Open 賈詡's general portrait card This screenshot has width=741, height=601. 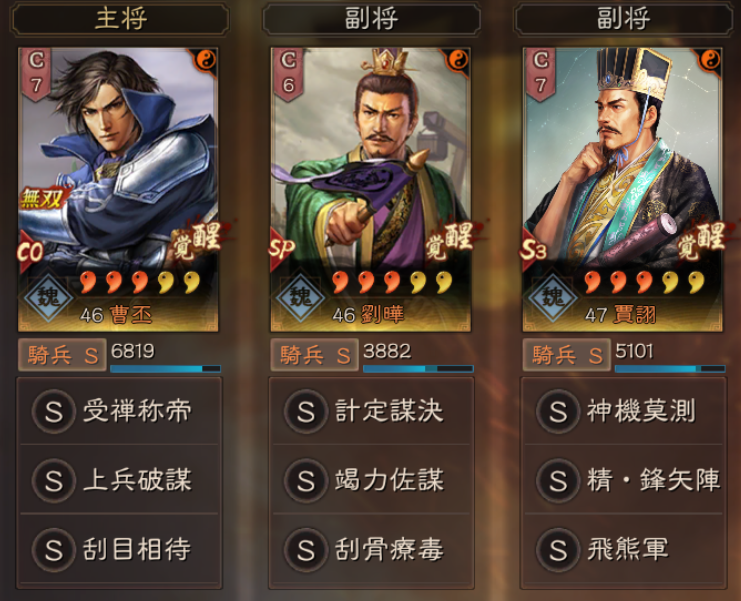coord(622,189)
